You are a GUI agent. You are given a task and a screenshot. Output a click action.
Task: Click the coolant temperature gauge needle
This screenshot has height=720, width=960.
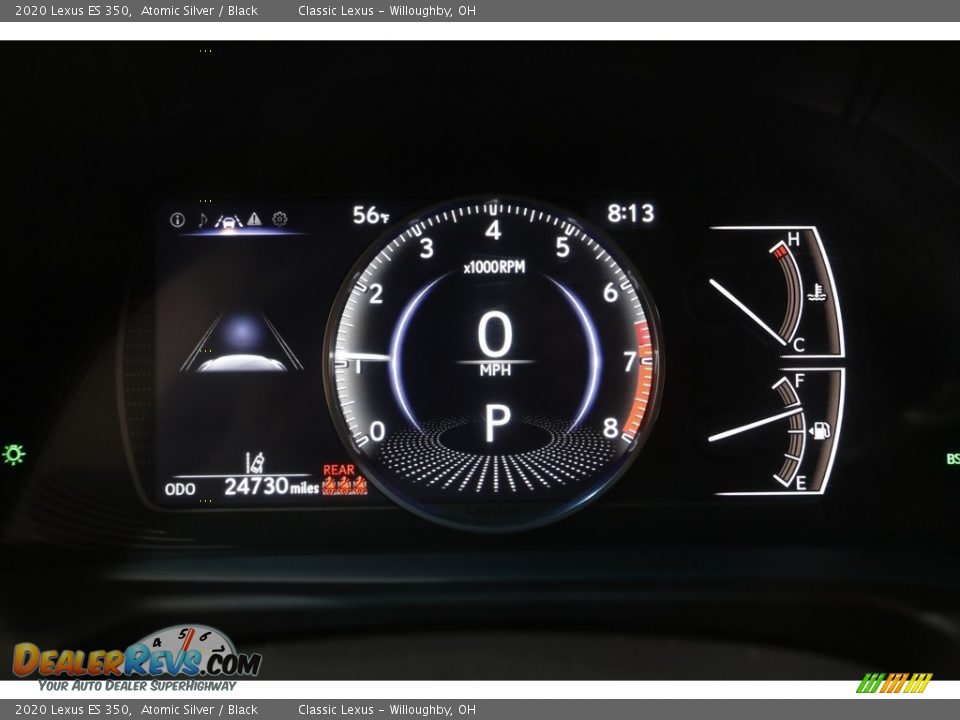[x=748, y=312]
